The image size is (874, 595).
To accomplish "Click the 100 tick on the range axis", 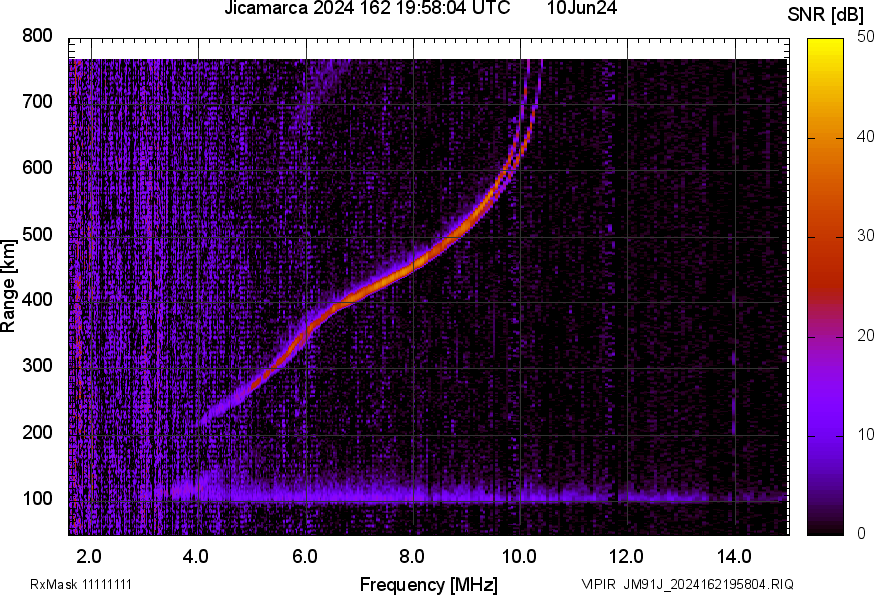I will pyautogui.click(x=37, y=498).
